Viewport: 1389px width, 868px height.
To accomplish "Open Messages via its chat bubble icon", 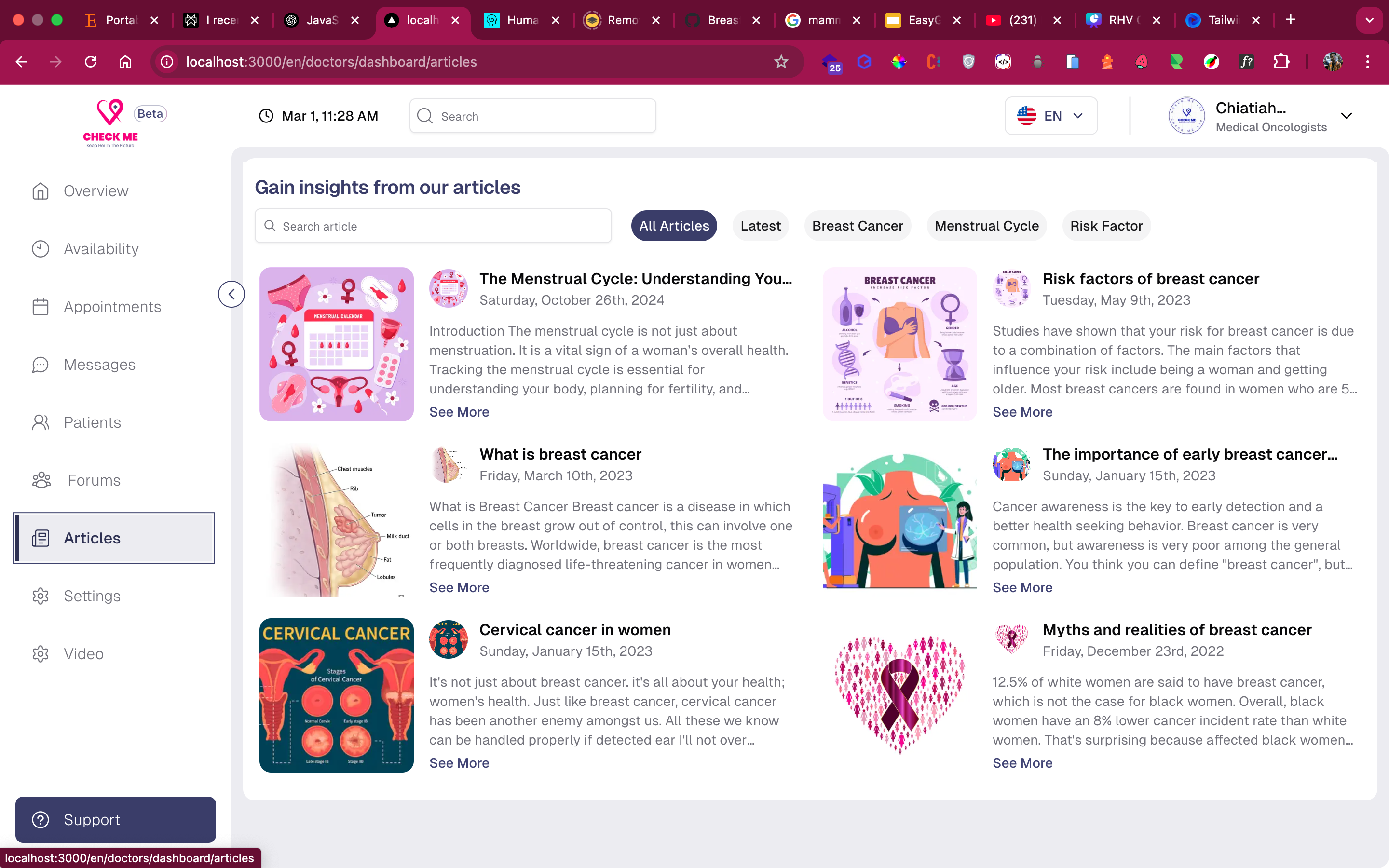I will click(x=40, y=365).
